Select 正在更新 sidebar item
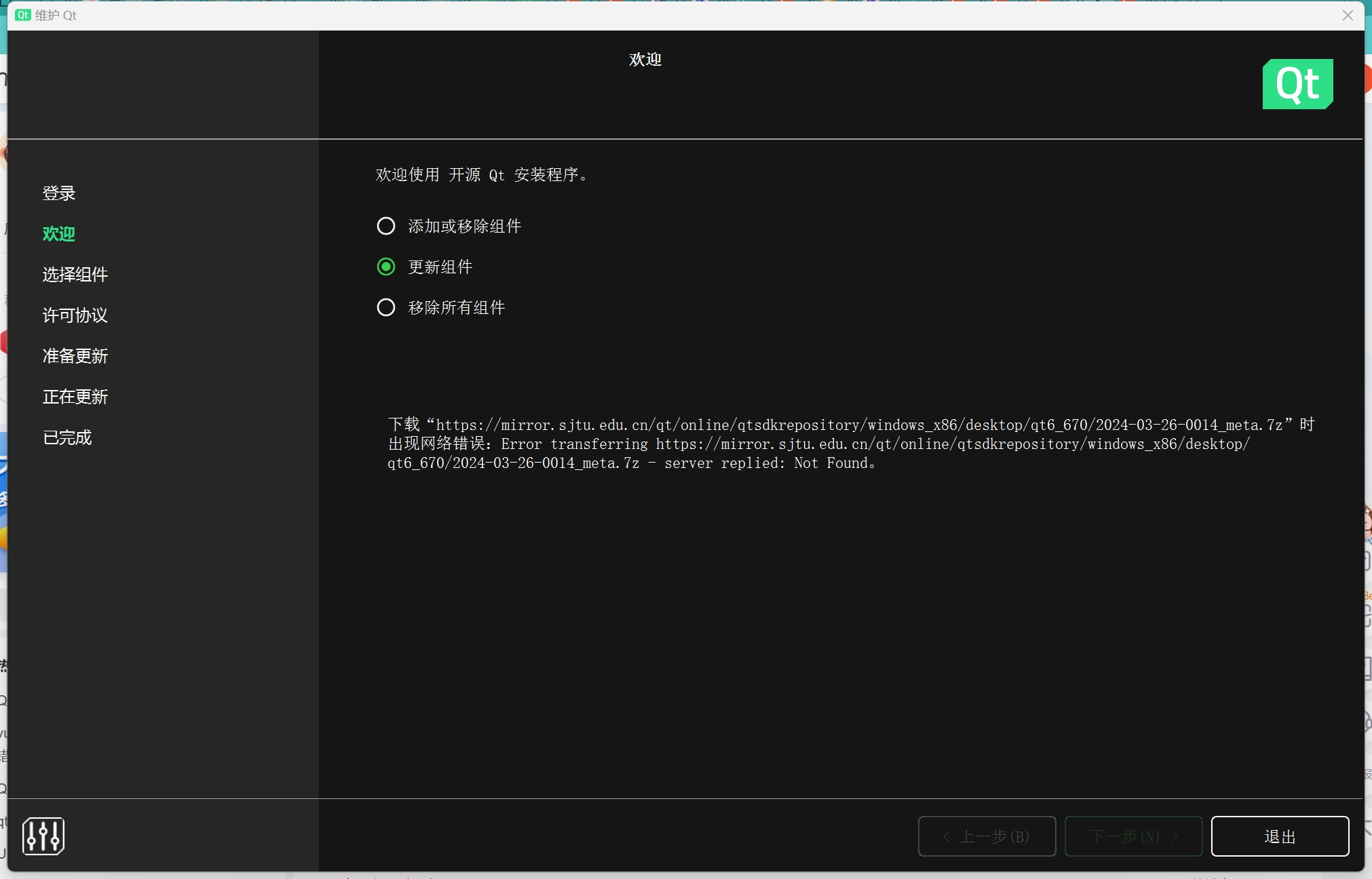Image resolution: width=1372 pixels, height=879 pixels. [x=75, y=397]
